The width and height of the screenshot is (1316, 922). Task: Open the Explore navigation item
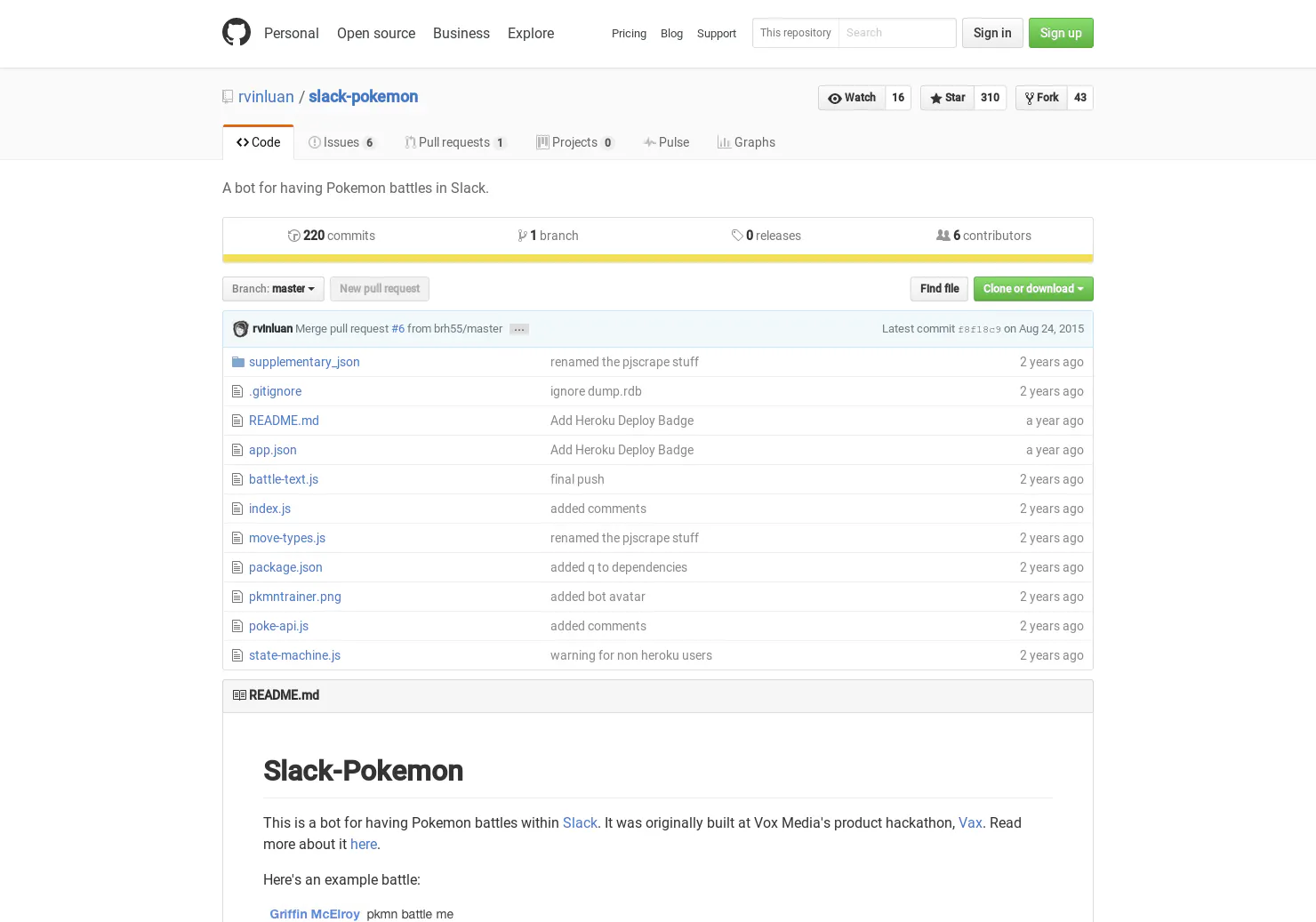[x=531, y=33]
